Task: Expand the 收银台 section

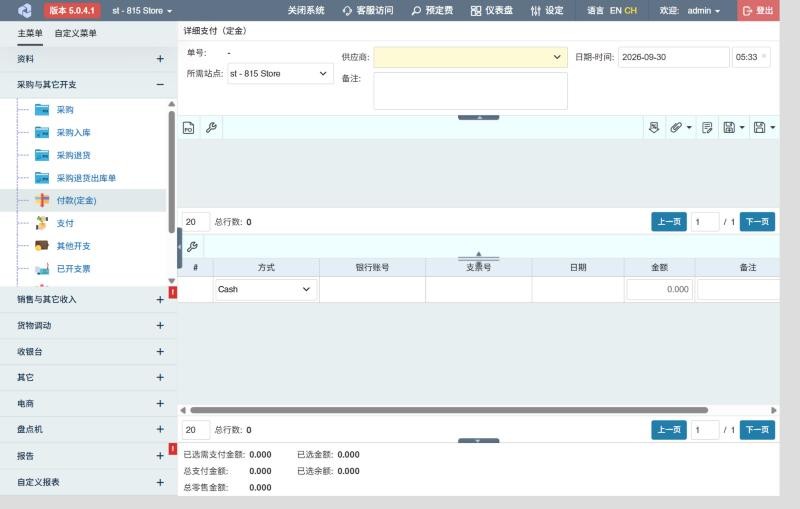Action: (x=160, y=351)
